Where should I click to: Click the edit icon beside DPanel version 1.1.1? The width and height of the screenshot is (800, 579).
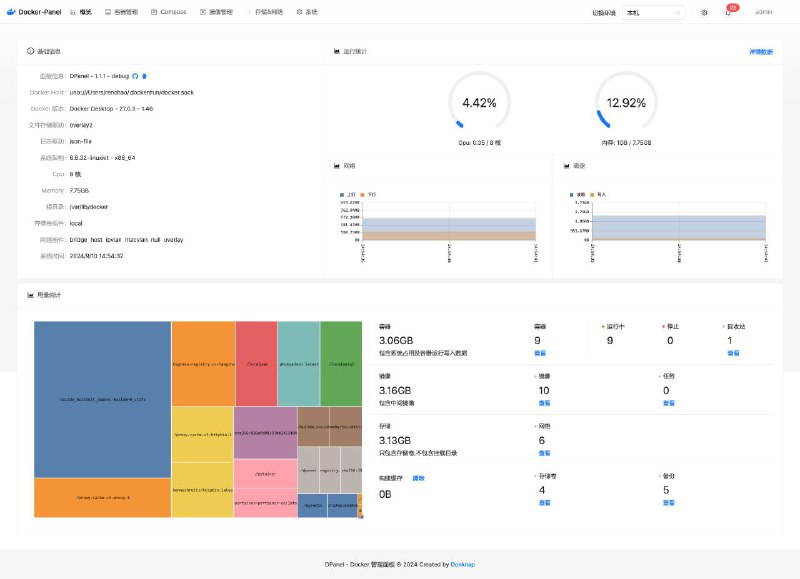145,74
